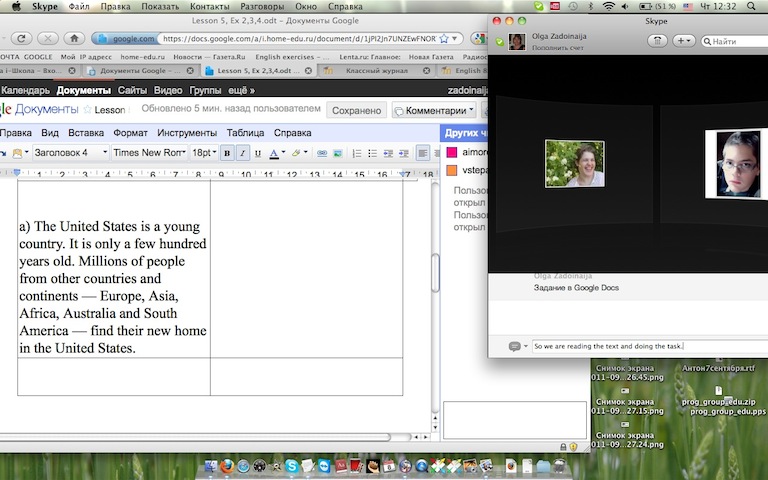
Task: Go to the browser home page
Action: coord(74,38)
